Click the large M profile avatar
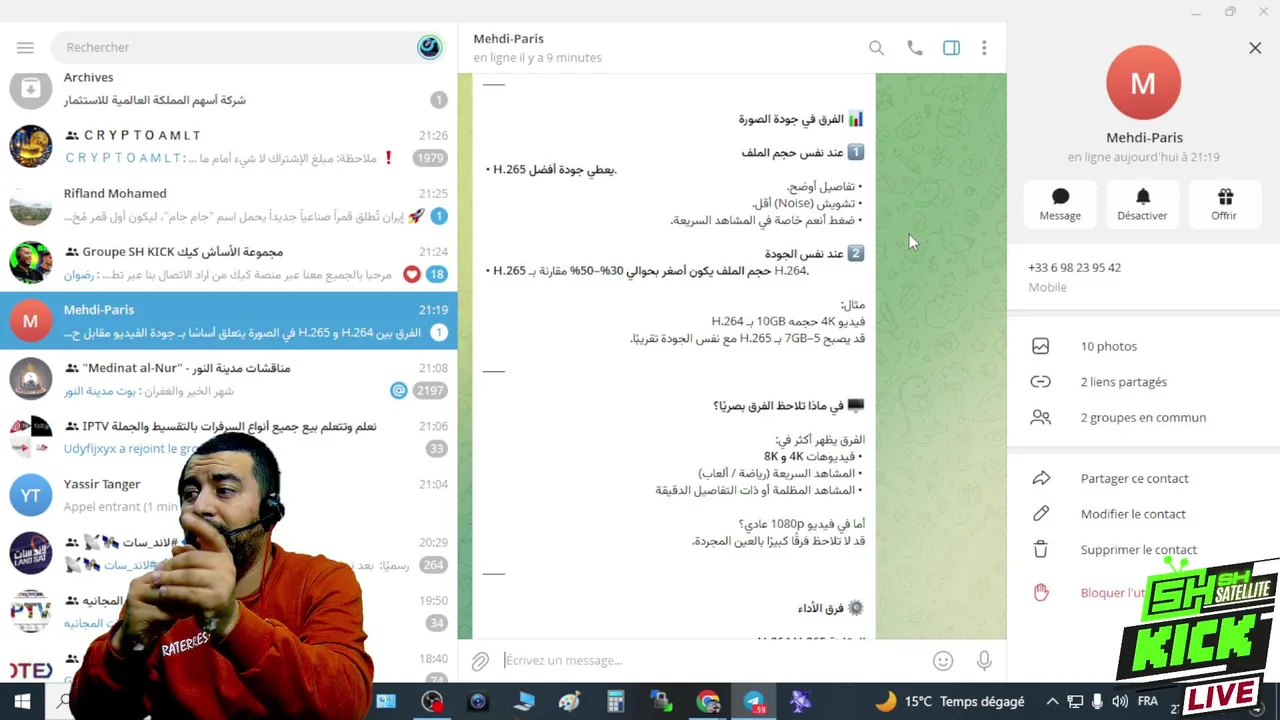1280x720 pixels. click(x=1143, y=83)
